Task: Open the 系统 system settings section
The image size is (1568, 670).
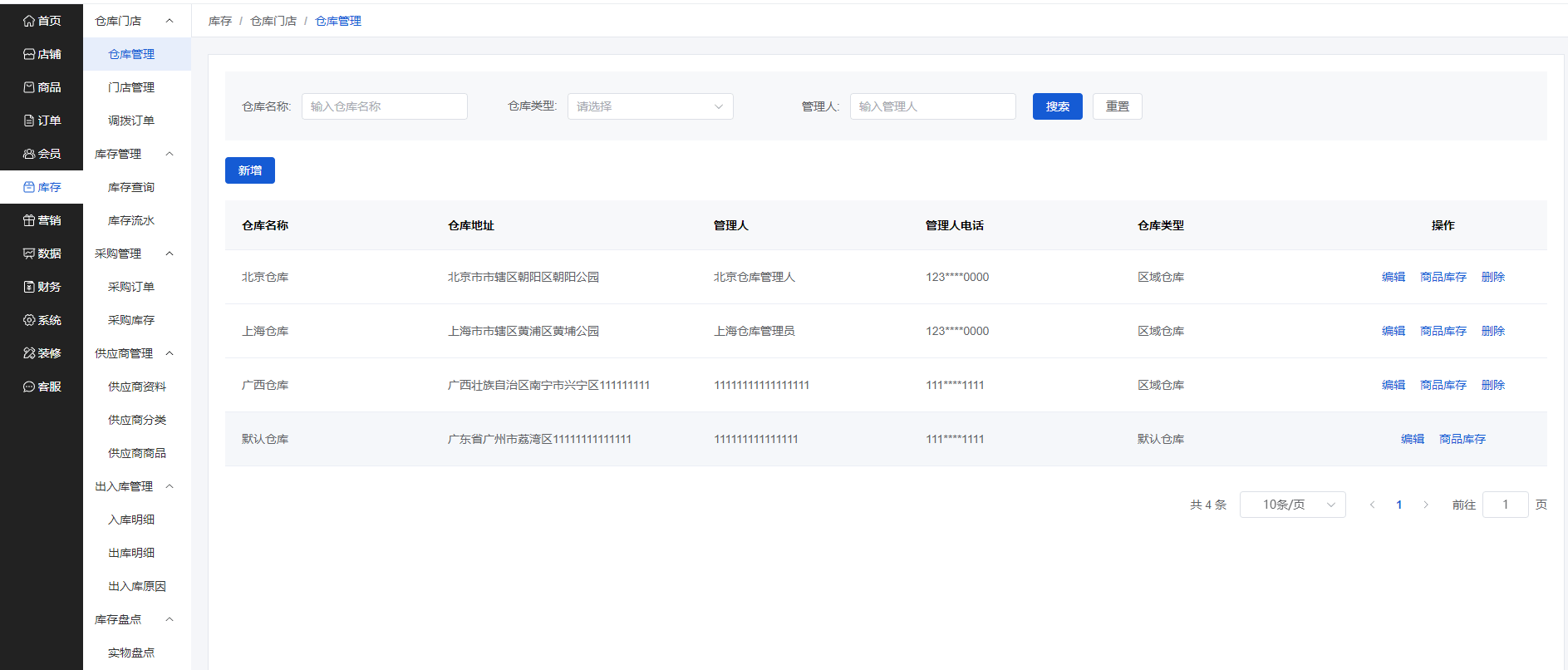Action: click(x=42, y=320)
